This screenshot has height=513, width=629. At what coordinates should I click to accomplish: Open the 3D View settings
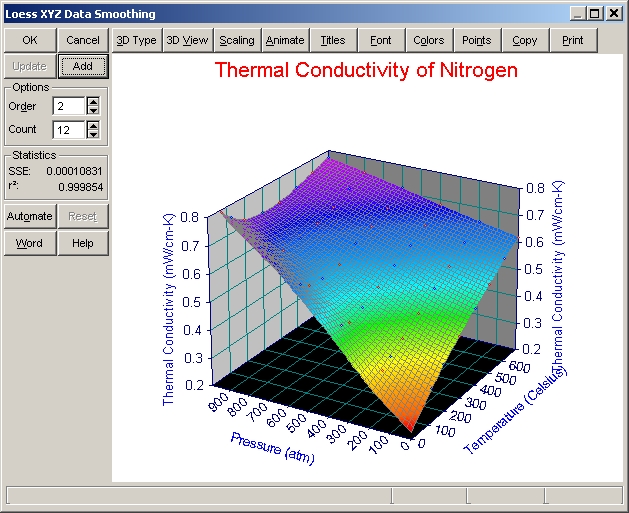click(x=187, y=40)
